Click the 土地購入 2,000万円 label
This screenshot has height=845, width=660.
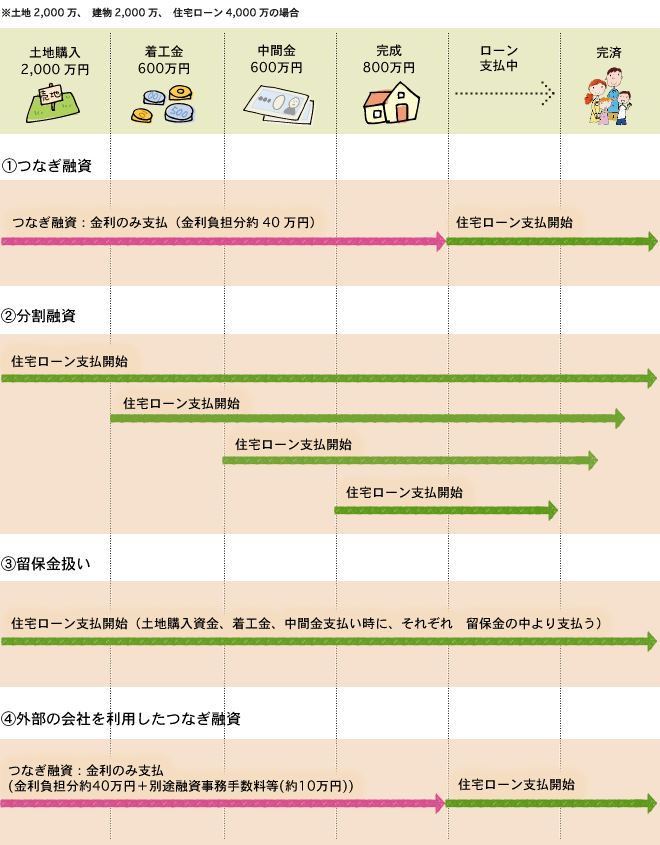[55, 61]
